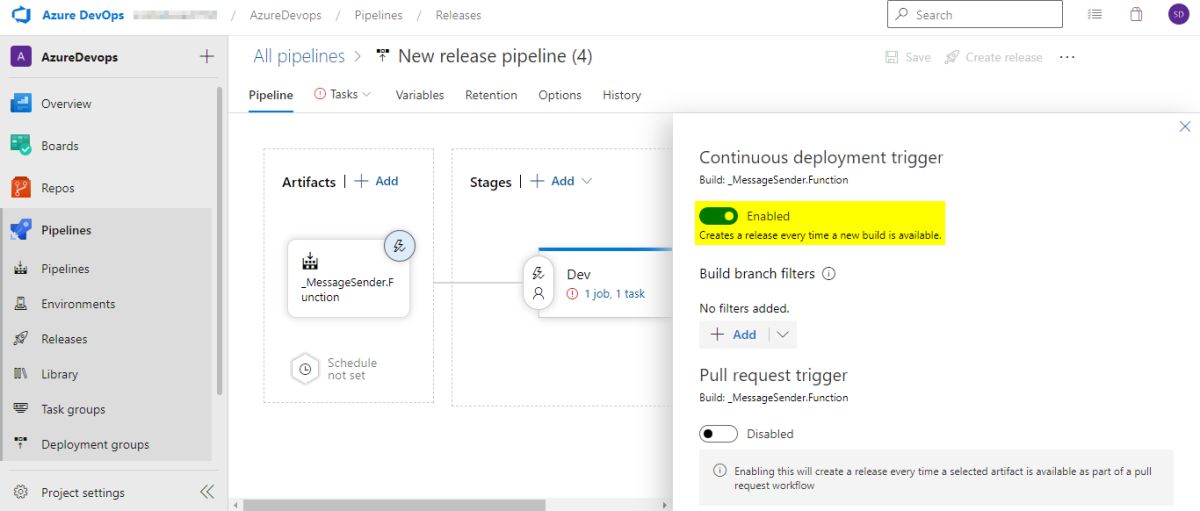Open Library in the sidebar
Image resolution: width=1200 pixels, height=511 pixels.
[59, 374]
